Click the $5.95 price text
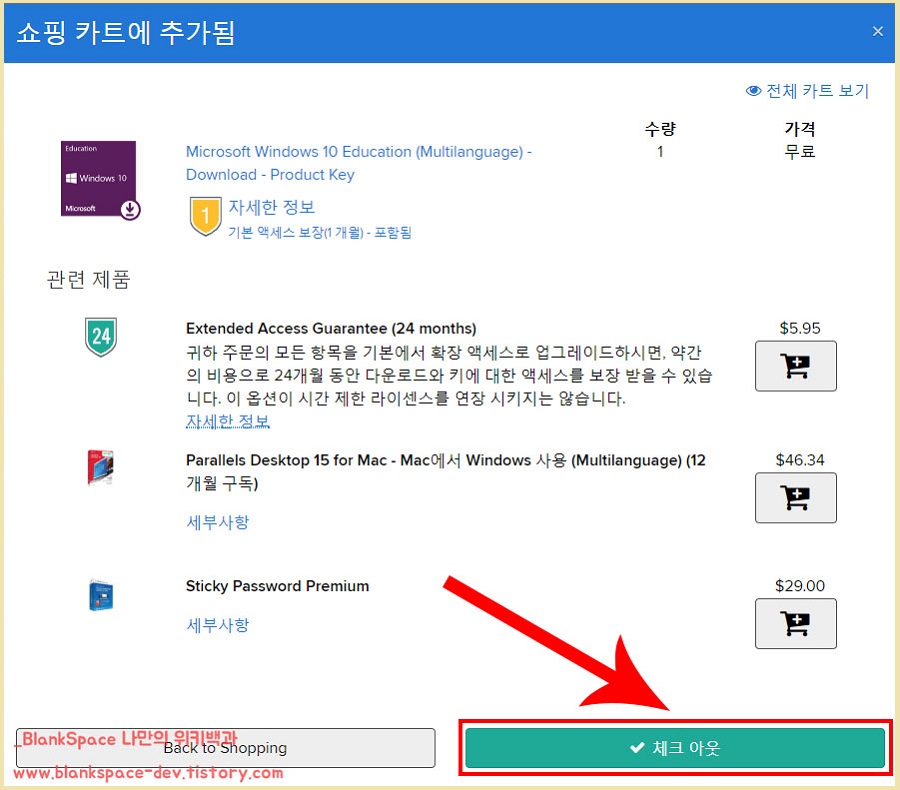Screen dimensions: 900x790 point(800,328)
